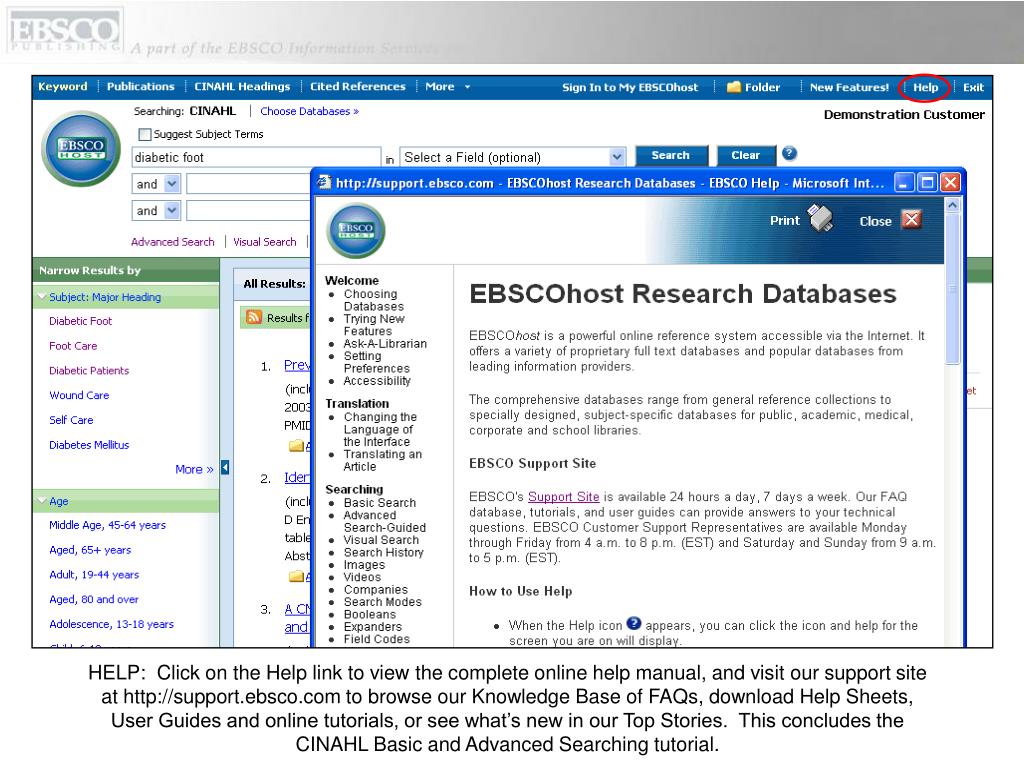Open Field Codes help topic
This screenshot has width=1024, height=768.
377,639
